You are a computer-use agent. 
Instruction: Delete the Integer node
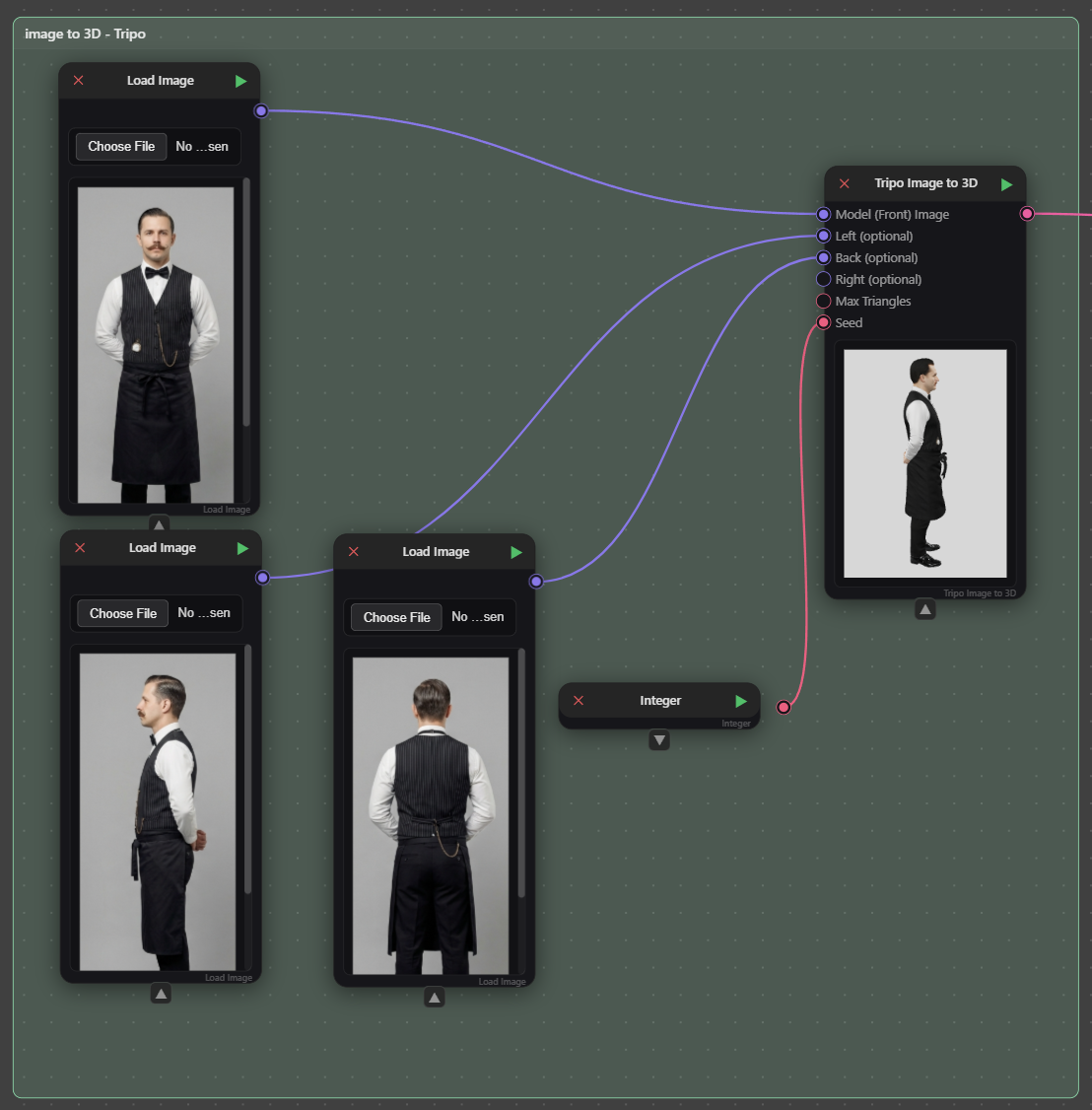pyautogui.click(x=579, y=701)
